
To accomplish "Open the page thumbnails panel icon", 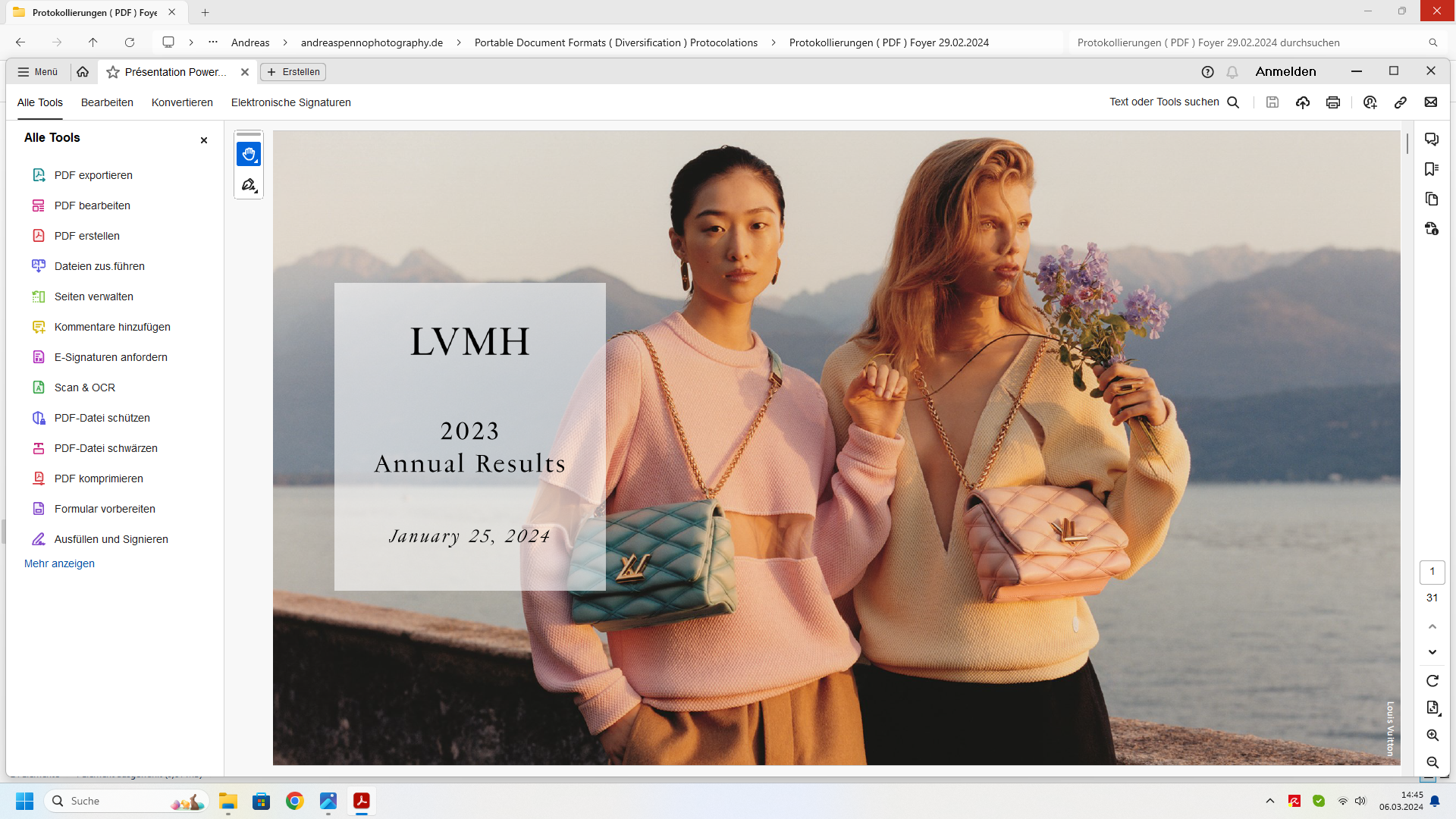I will click(x=1432, y=199).
